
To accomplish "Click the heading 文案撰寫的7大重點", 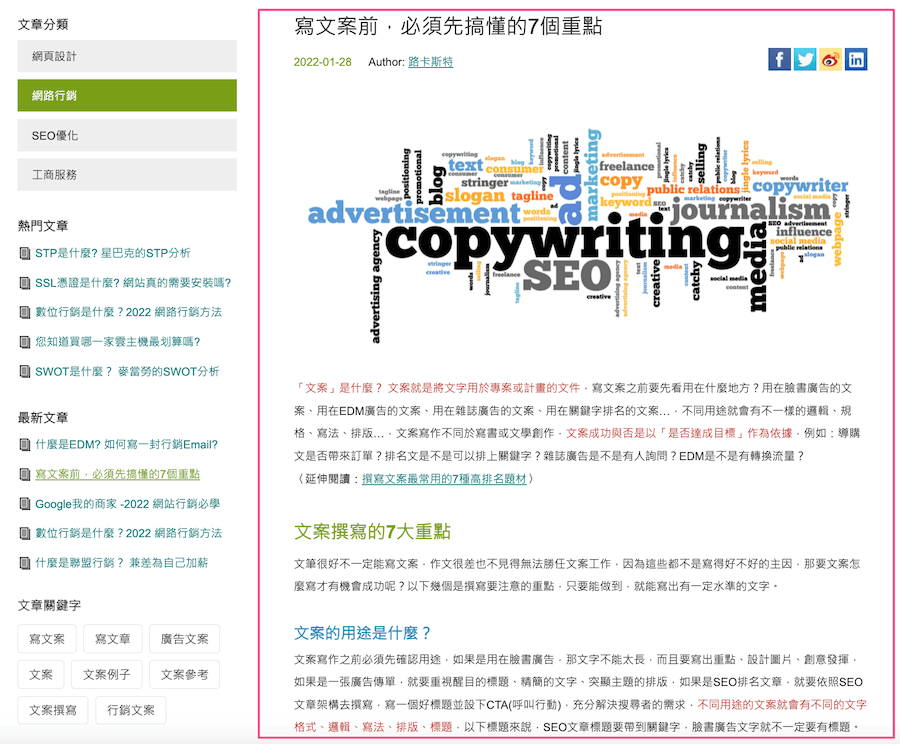I will click(373, 532).
